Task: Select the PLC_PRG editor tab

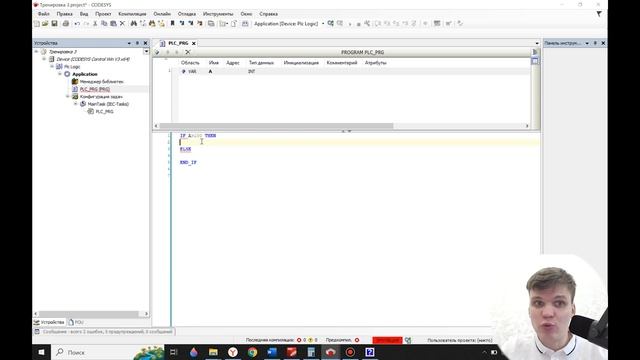Action: (178, 43)
